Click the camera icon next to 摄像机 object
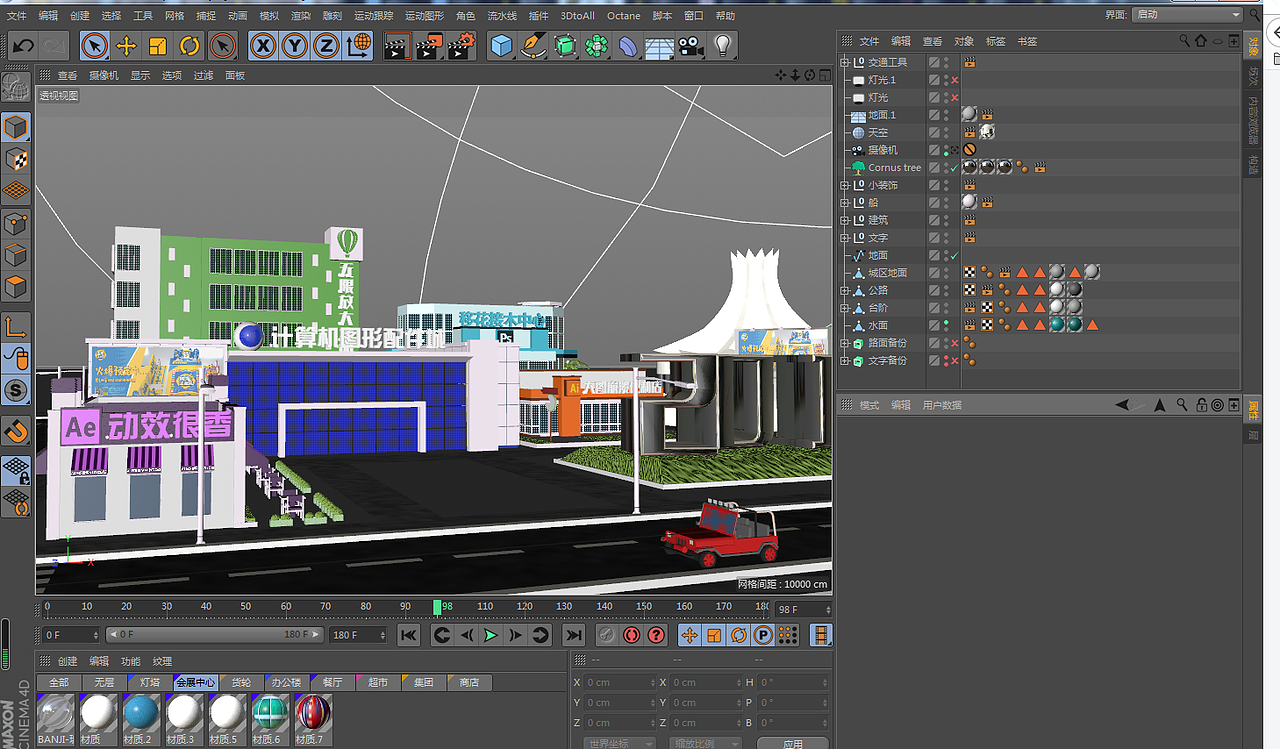 [856, 150]
